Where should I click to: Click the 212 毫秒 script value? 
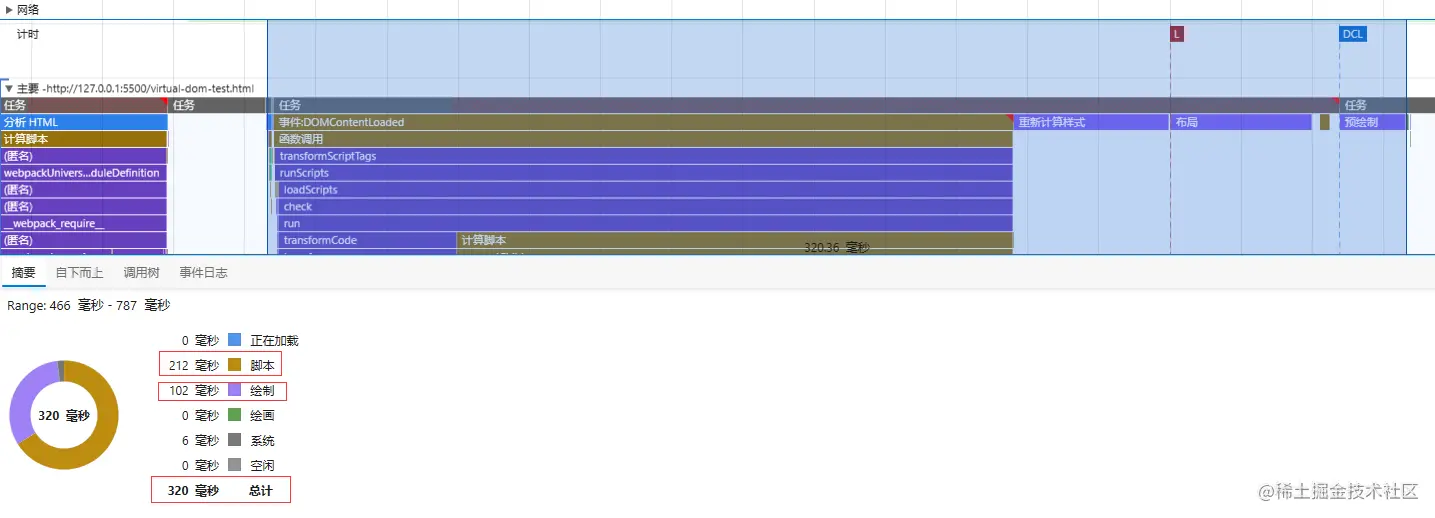coord(194,365)
